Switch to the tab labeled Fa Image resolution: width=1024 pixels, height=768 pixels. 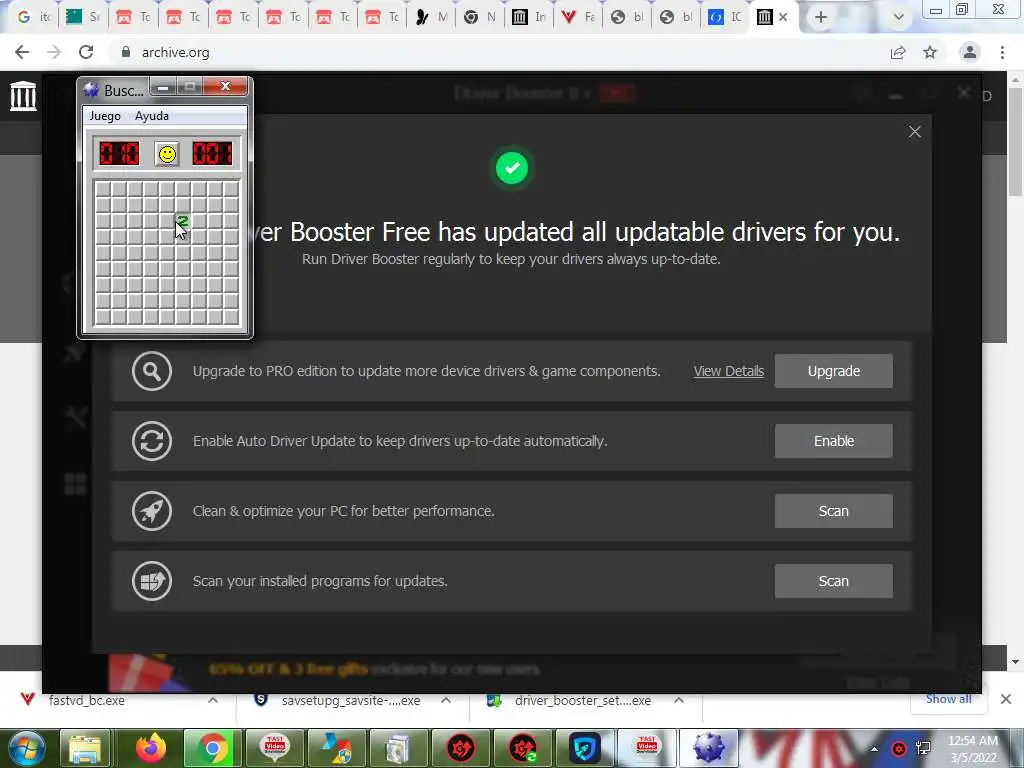579,18
